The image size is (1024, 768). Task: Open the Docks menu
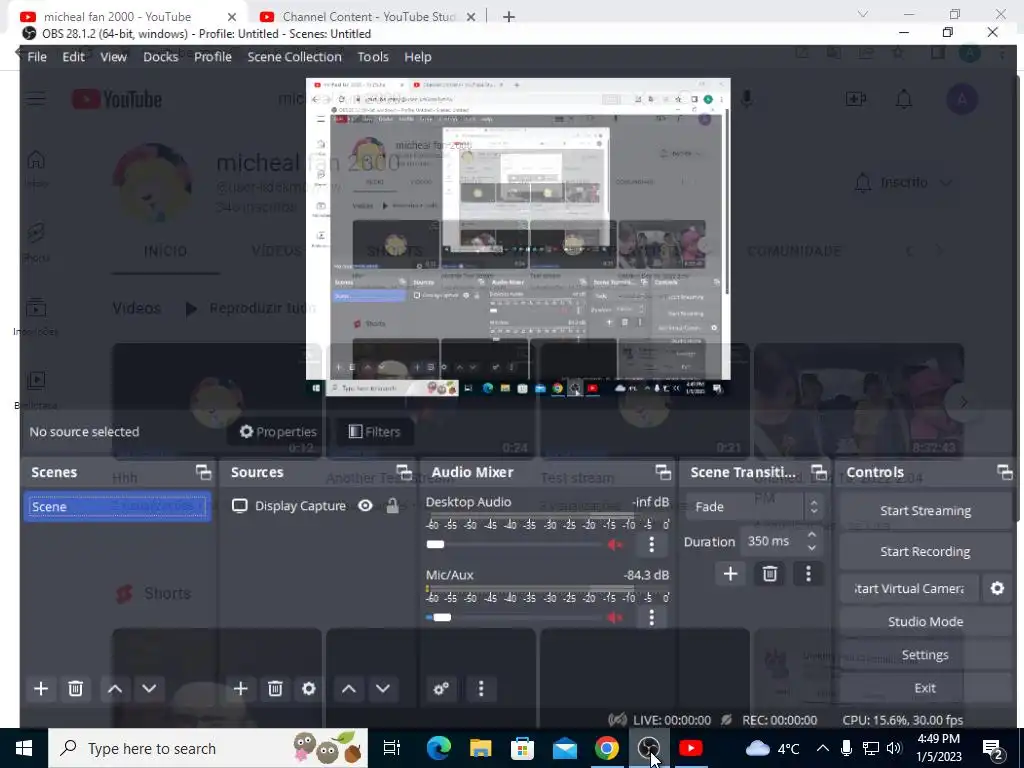[x=161, y=57]
